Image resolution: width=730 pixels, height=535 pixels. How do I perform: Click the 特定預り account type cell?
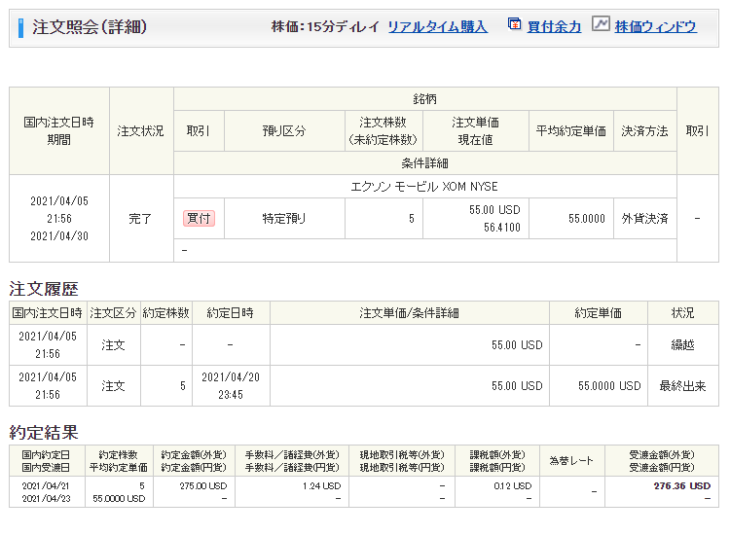pyautogui.click(x=284, y=217)
